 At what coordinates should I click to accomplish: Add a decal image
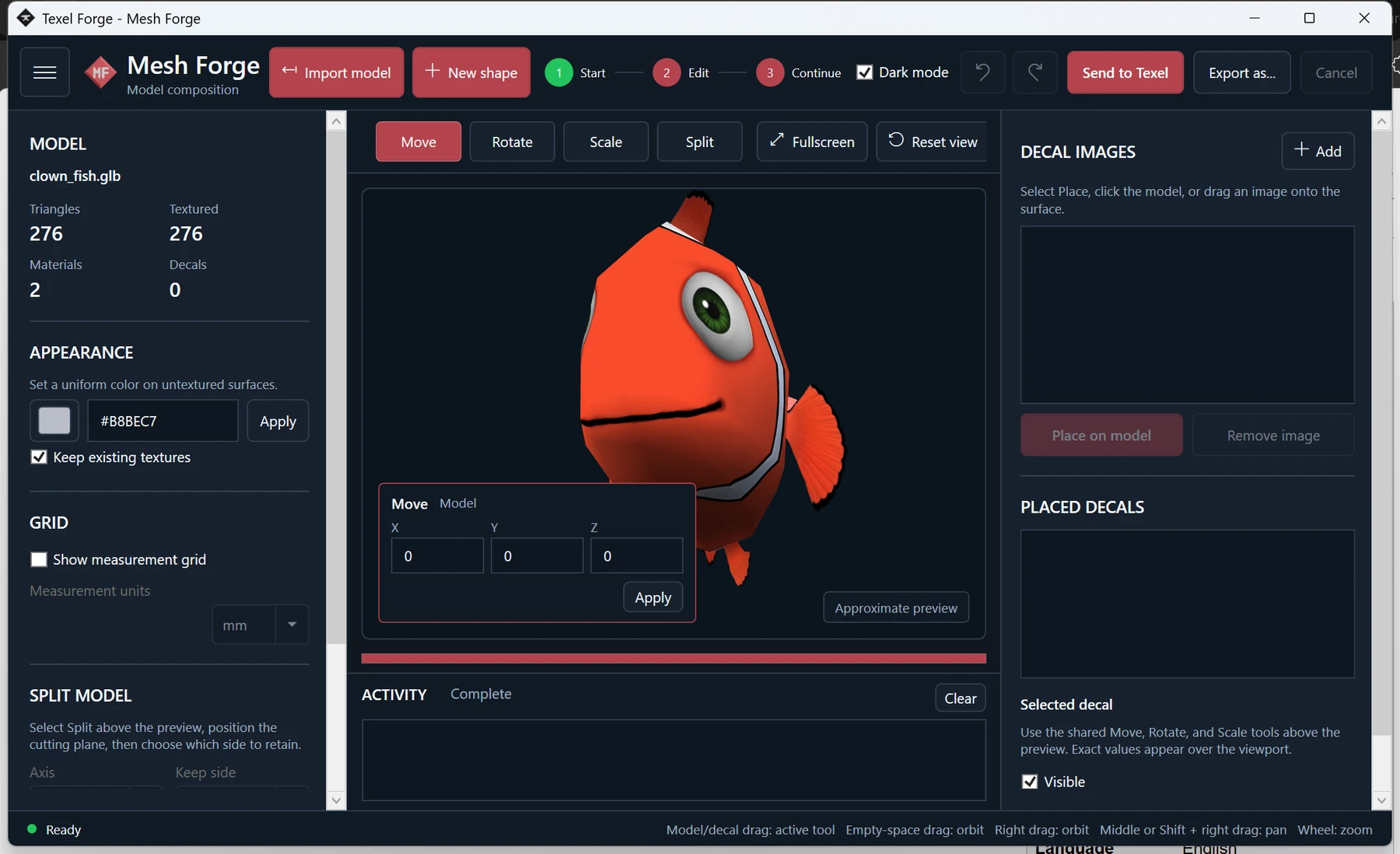(x=1318, y=151)
